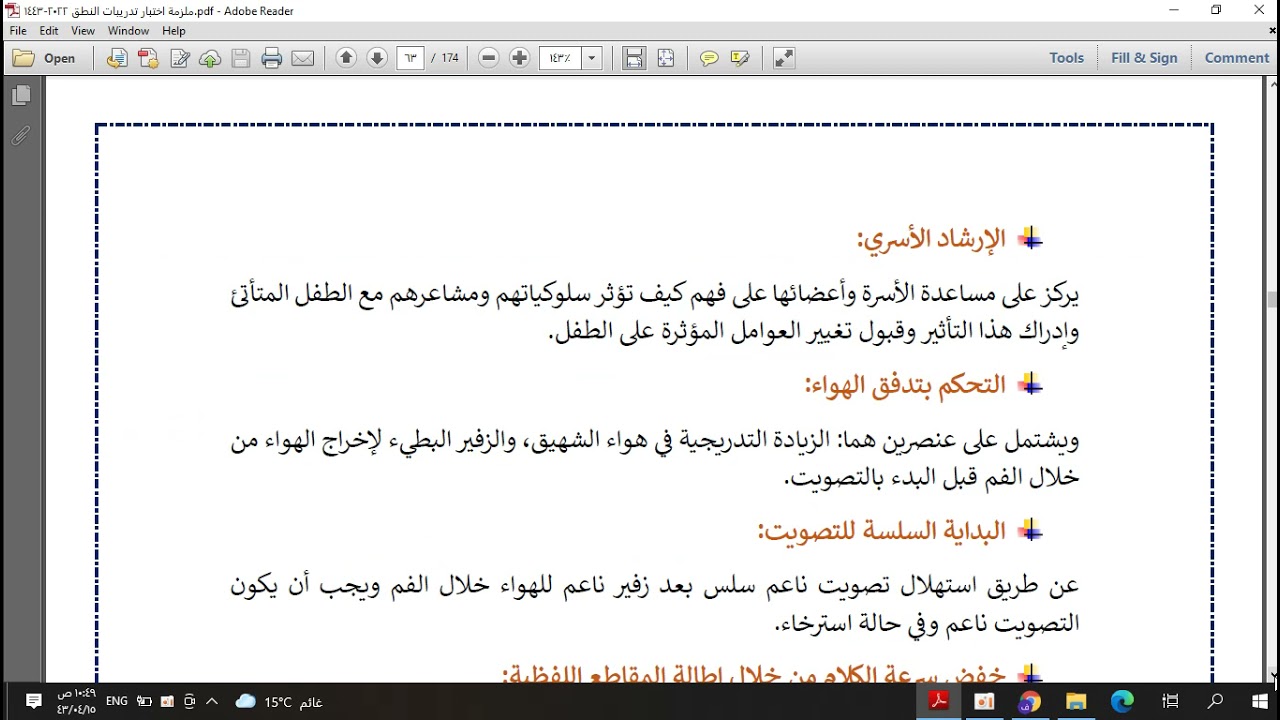Click the Open file button
Image resolution: width=1280 pixels, height=720 pixels.
44,58
